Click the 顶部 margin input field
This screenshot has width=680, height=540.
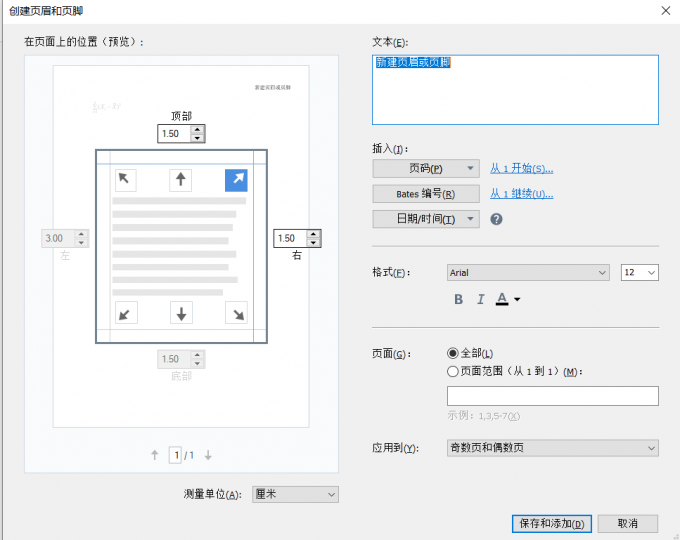pyautogui.click(x=174, y=134)
